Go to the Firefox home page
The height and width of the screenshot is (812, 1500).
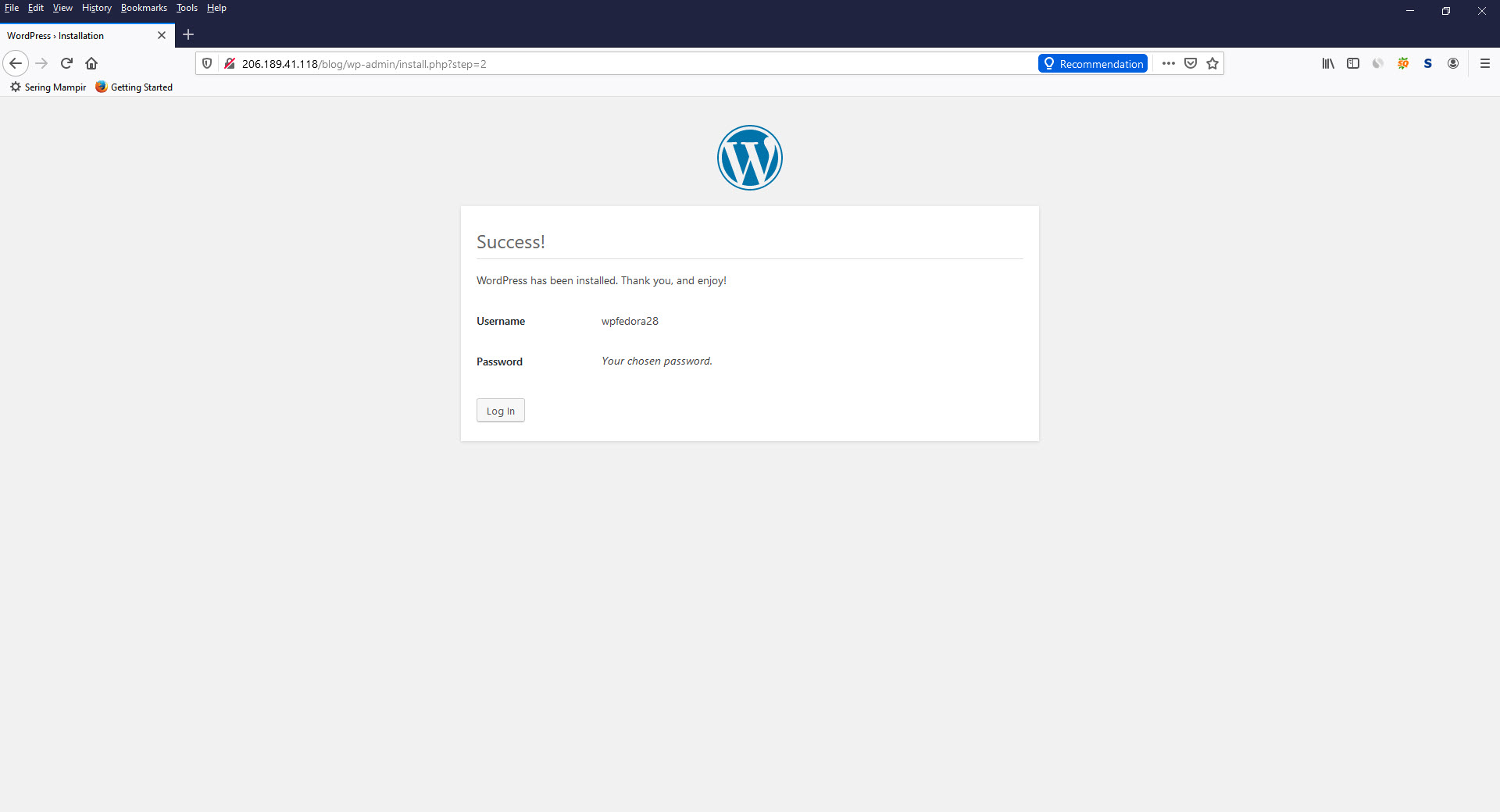click(91, 63)
